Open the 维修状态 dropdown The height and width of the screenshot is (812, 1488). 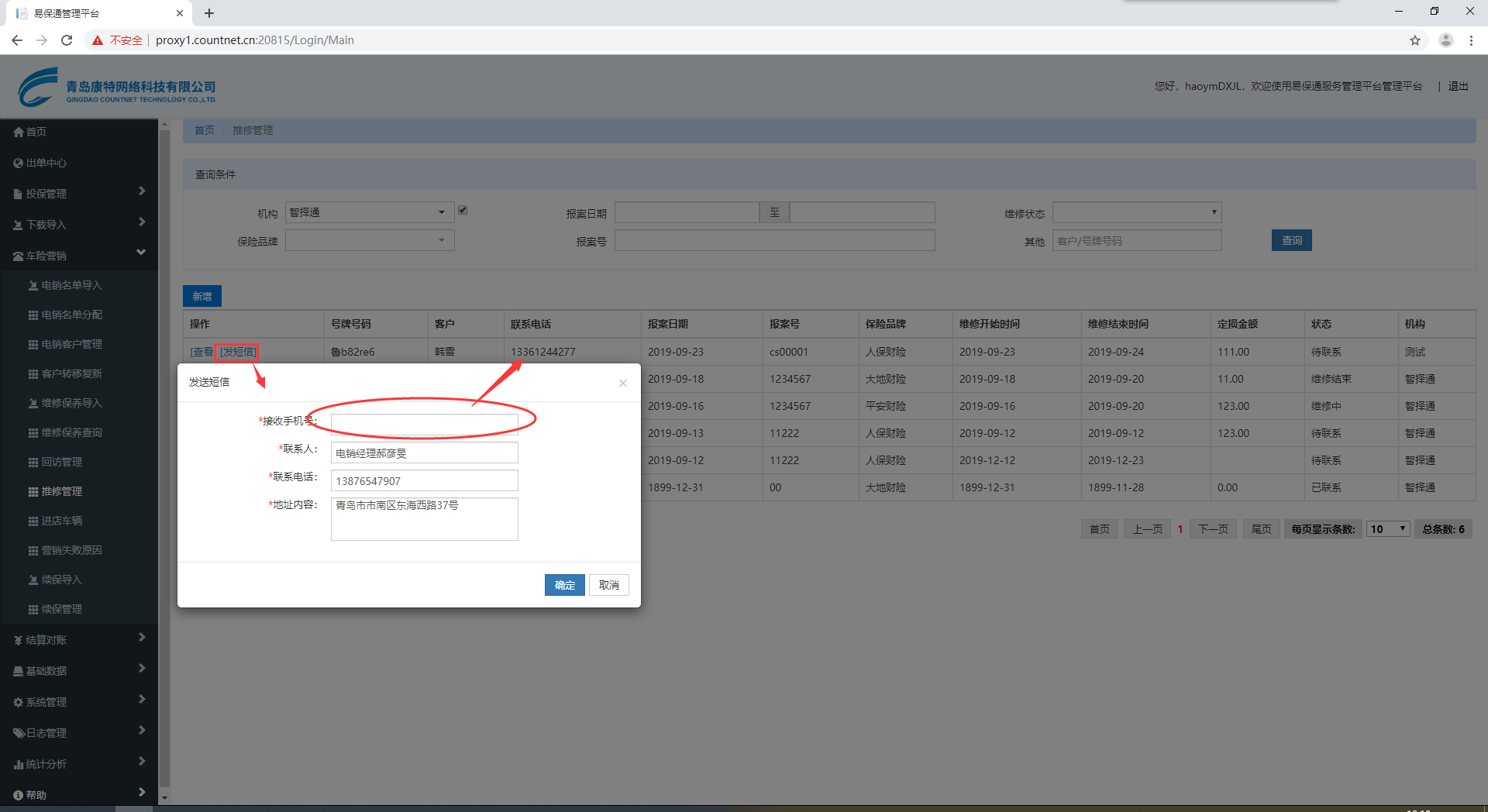(x=1136, y=212)
